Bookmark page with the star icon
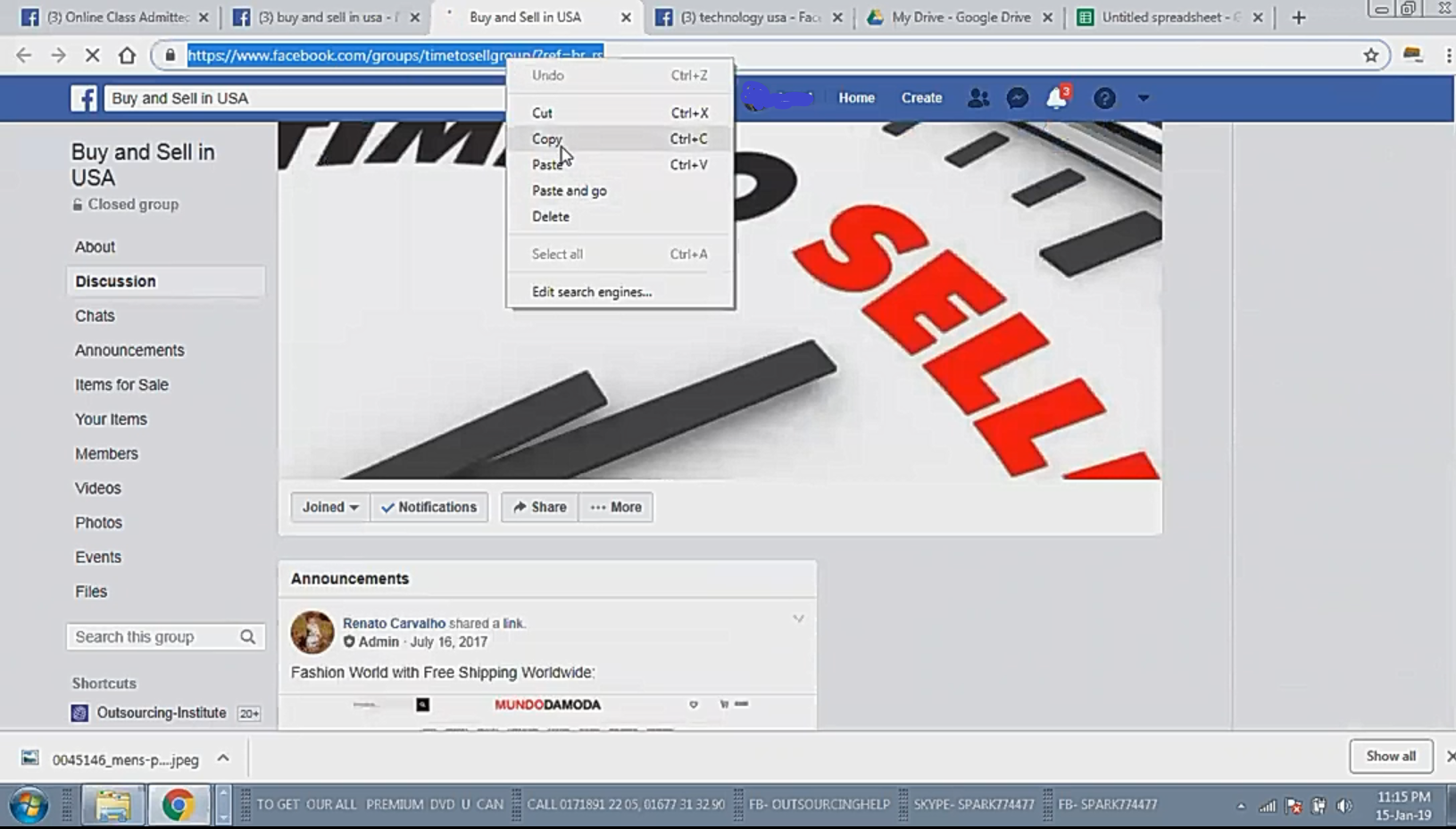 coord(1371,55)
